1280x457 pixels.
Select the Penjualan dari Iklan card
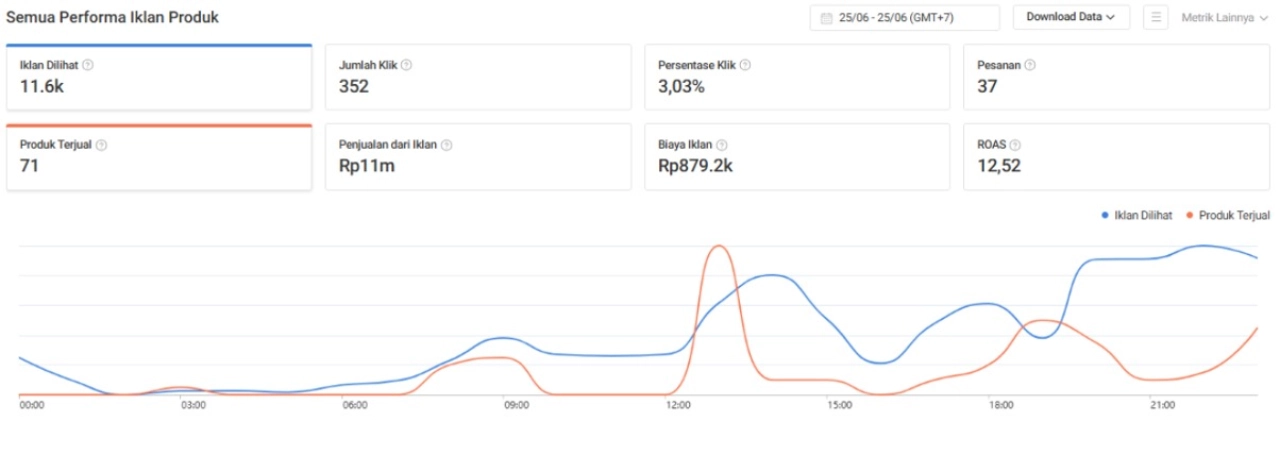point(478,157)
